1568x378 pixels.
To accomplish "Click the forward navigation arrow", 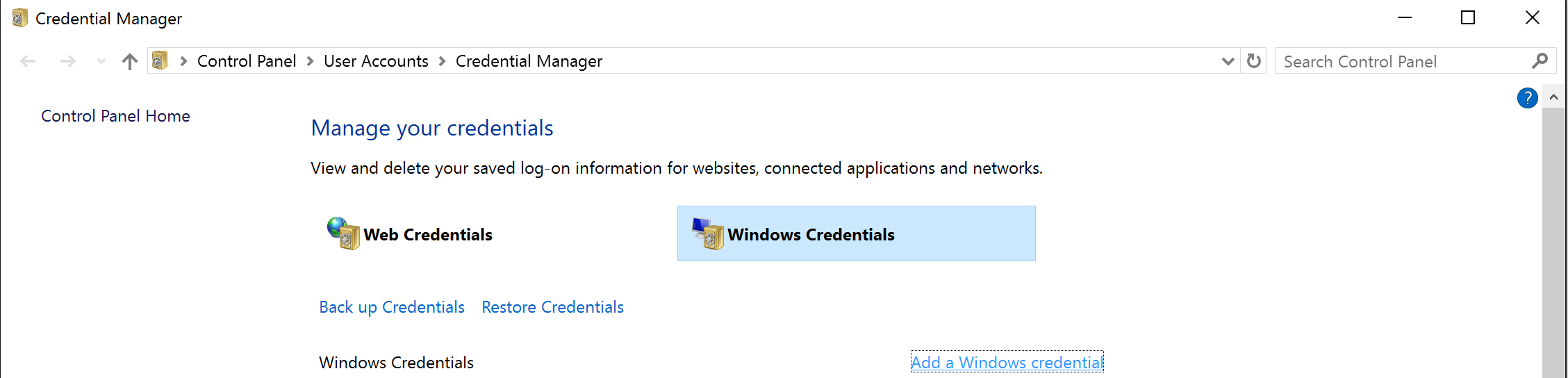I will 67,61.
